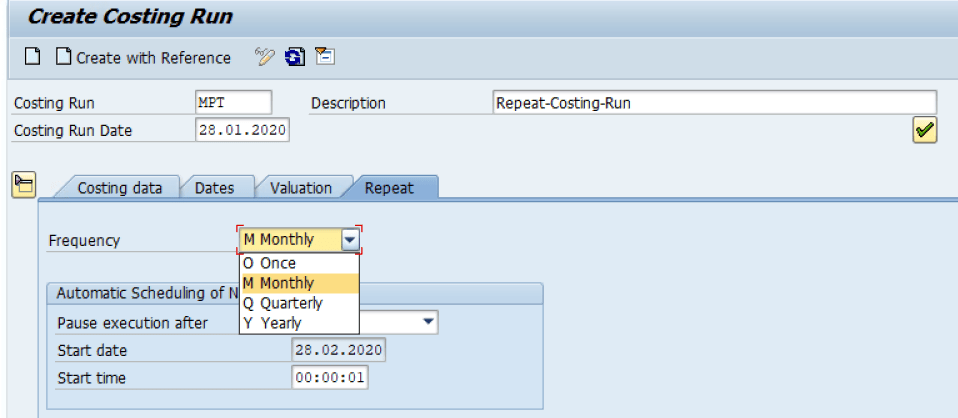Open the Costing data tab
Image resolution: width=958 pixels, height=418 pixels.
coord(119,188)
